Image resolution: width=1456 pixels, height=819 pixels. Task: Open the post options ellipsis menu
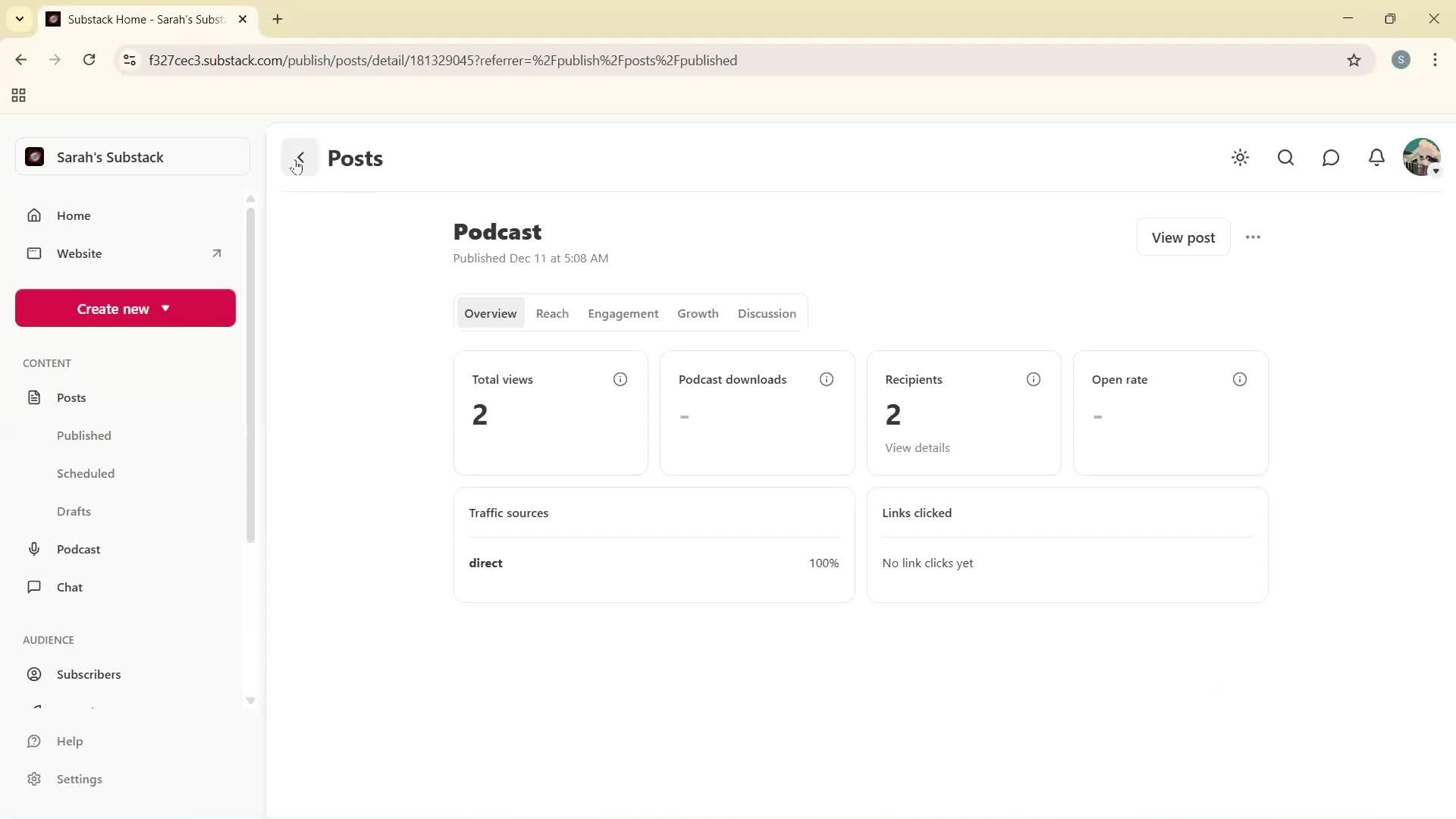click(x=1252, y=237)
